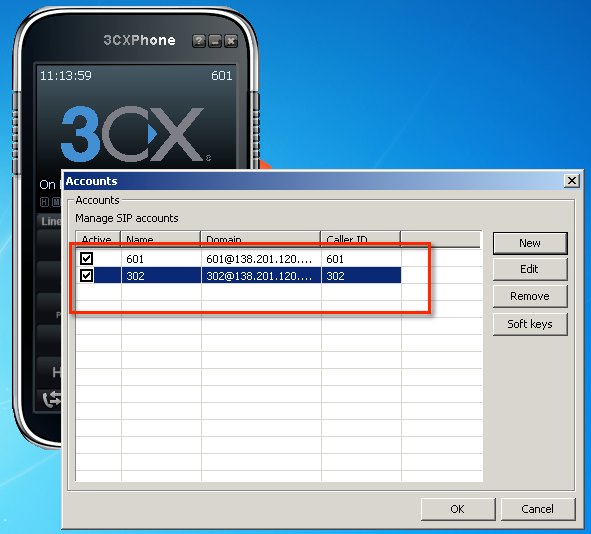The width and height of the screenshot is (591, 534).
Task: Click the 302@138.201.120 domain cell
Action: click(x=261, y=276)
